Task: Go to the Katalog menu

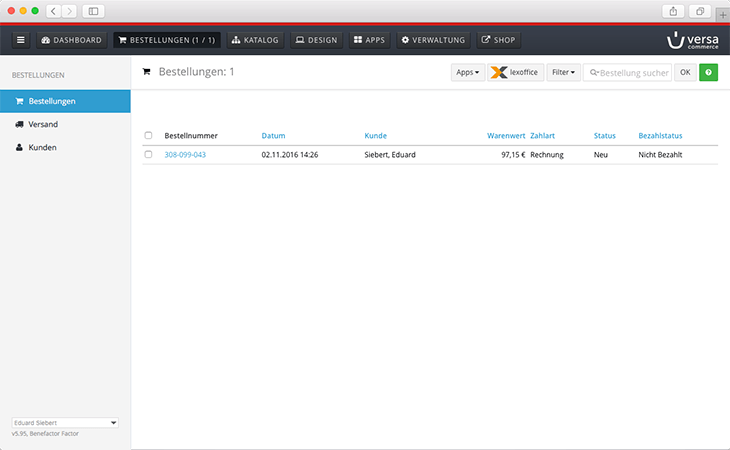Action: (x=255, y=40)
